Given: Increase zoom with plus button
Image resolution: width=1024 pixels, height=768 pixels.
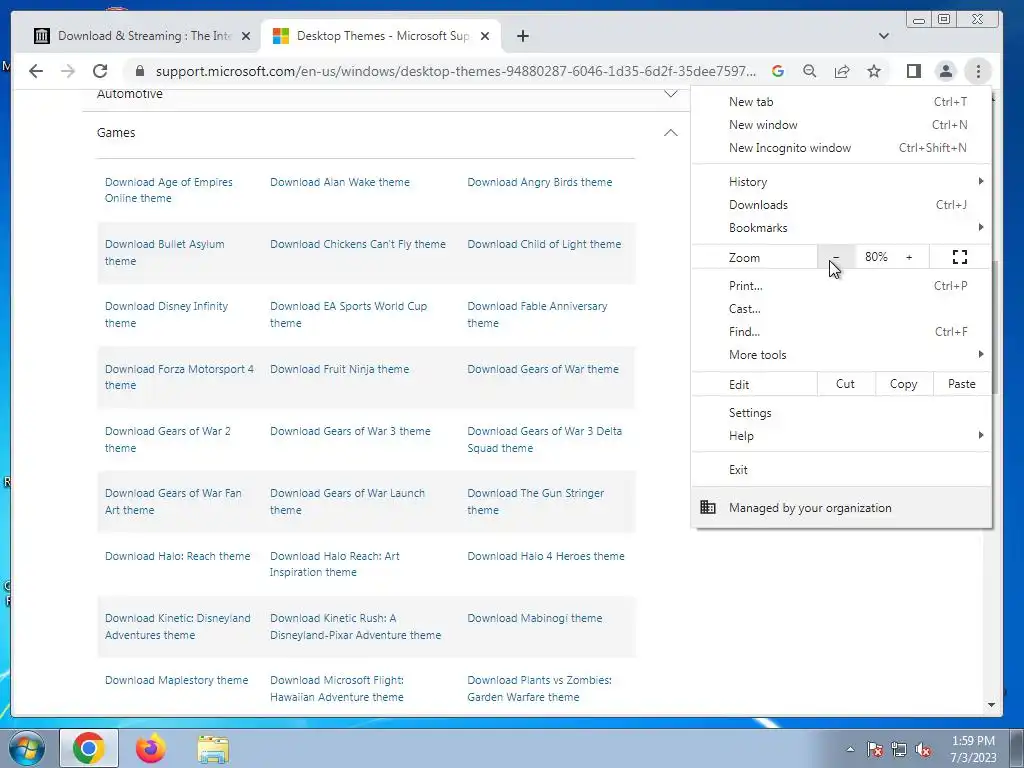Looking at the screenshot, I should click(x=908, y=257).
